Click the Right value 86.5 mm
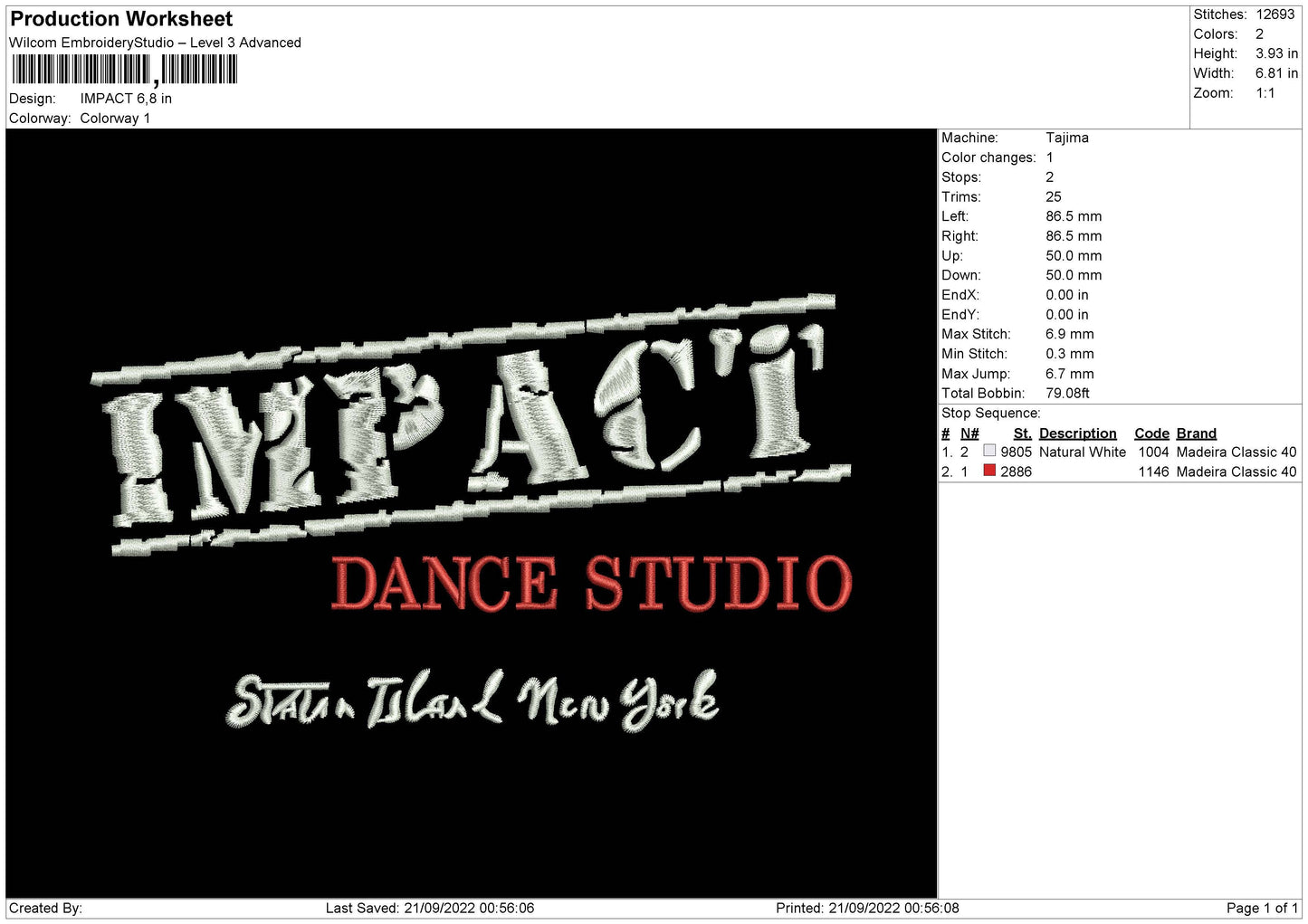 pyautogui.click(x=1074, y=236)
